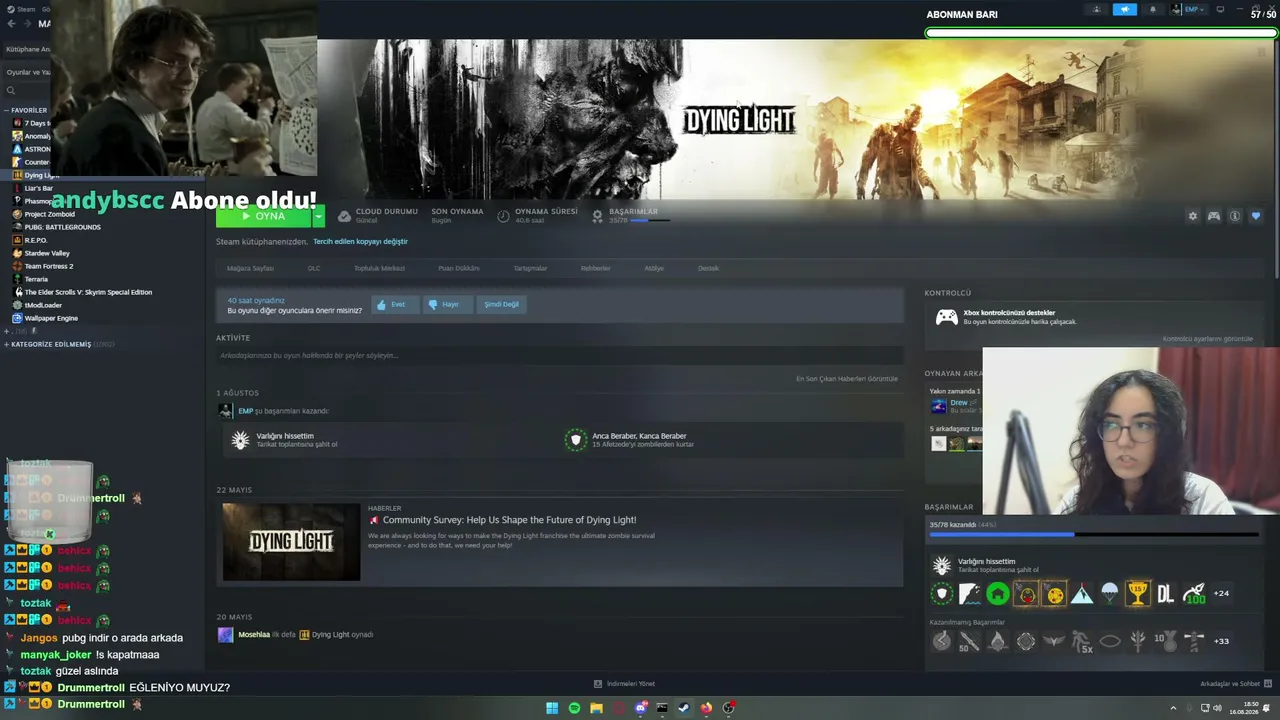This screenshot has width=1280, height=720.
Task: Open the Rehberler tab
Action: pos(596,268)
